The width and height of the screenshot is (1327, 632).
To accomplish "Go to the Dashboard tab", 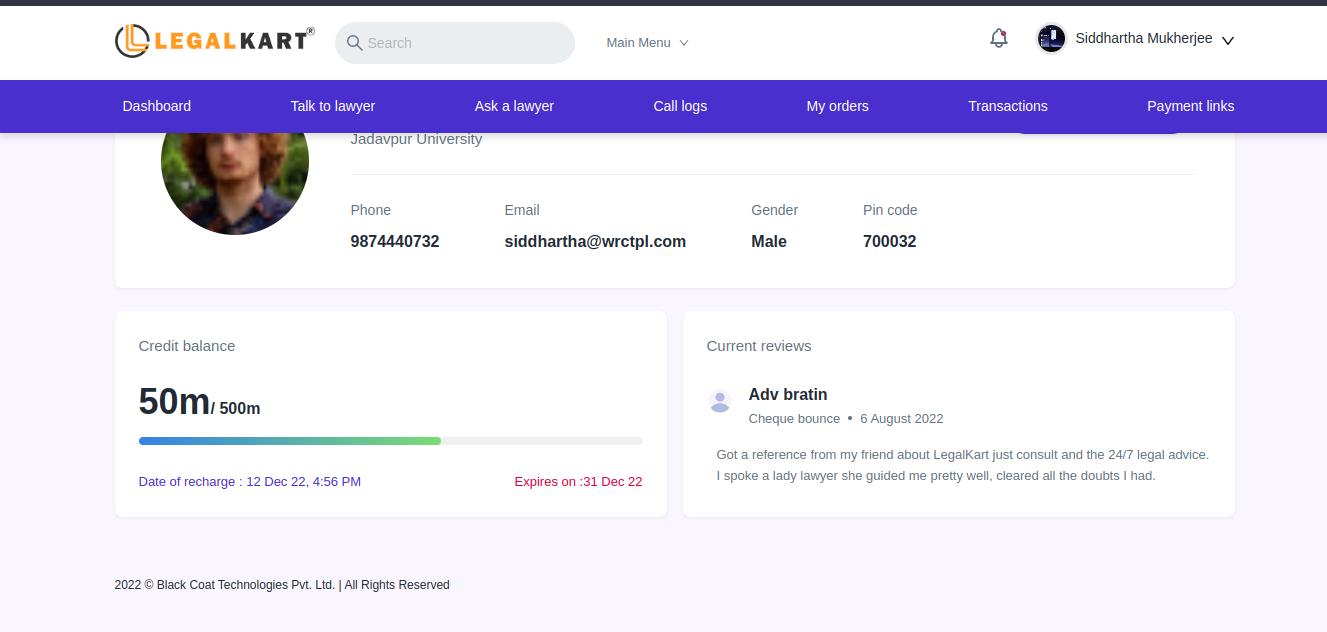I will click(157, 106).
